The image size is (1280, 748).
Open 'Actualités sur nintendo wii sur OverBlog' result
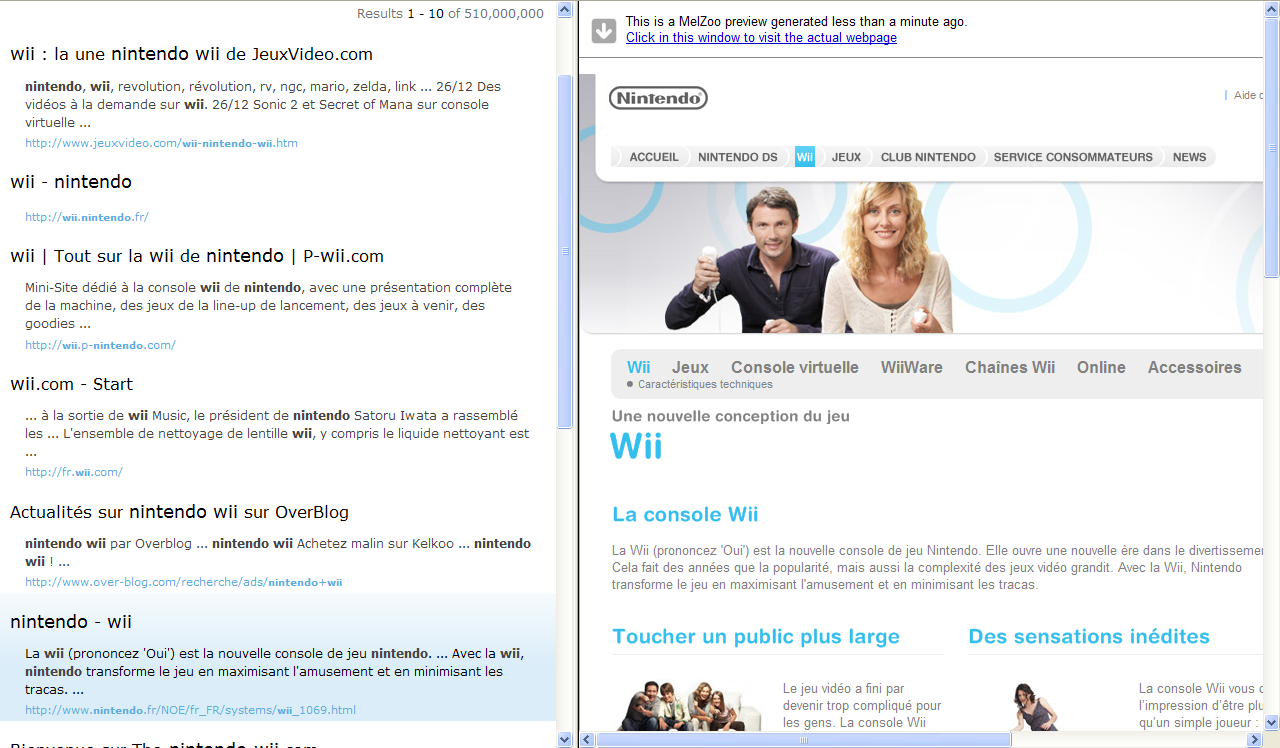pyautogui.click(x=180, y=512)
